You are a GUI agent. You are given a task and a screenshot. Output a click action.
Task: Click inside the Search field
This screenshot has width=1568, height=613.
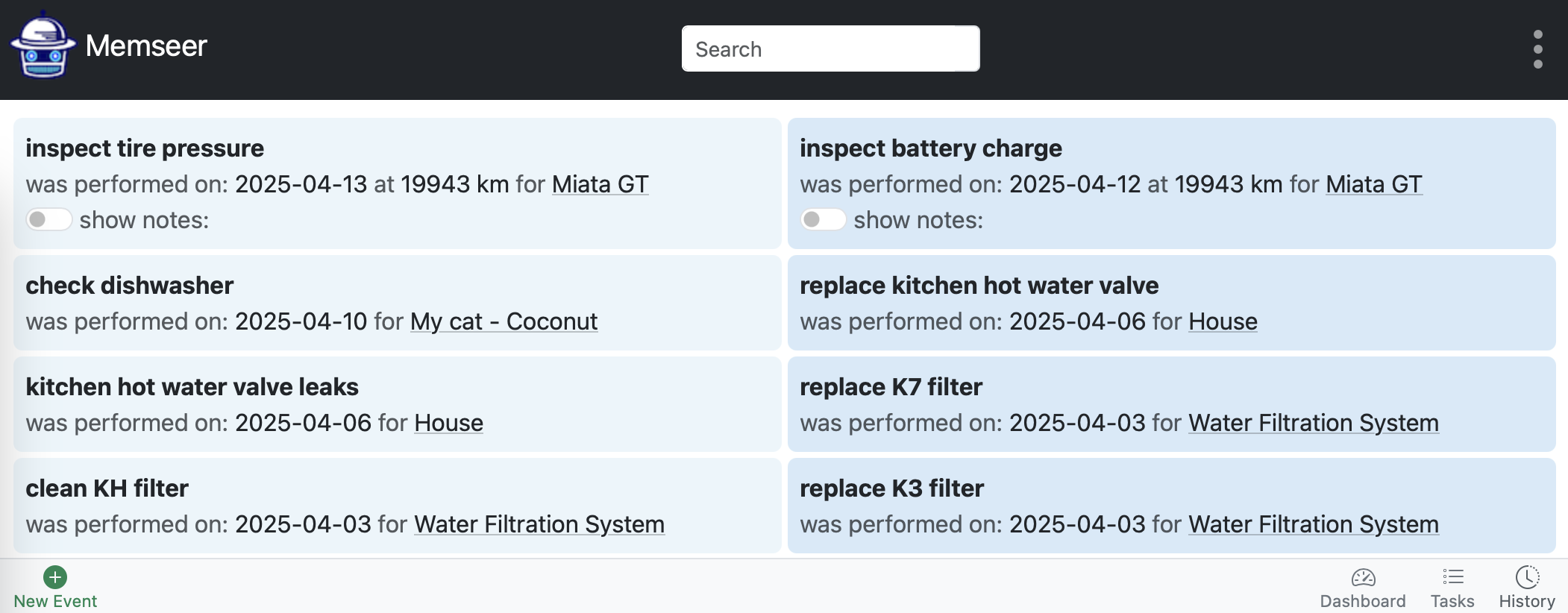(x=830, y=49)
